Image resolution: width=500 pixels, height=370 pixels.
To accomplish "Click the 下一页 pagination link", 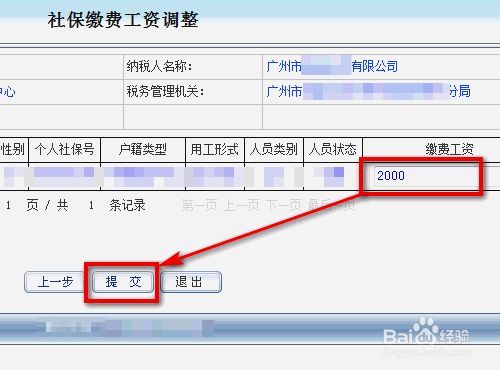I will [x=284, y=205].
